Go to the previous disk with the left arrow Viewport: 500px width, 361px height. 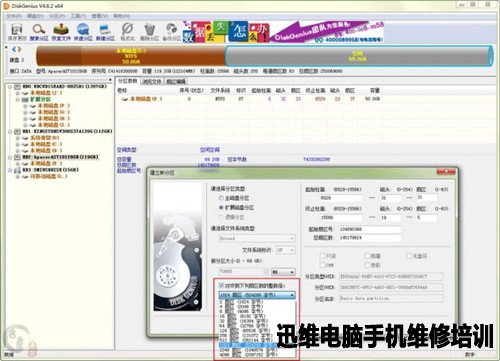pos(14,49)
